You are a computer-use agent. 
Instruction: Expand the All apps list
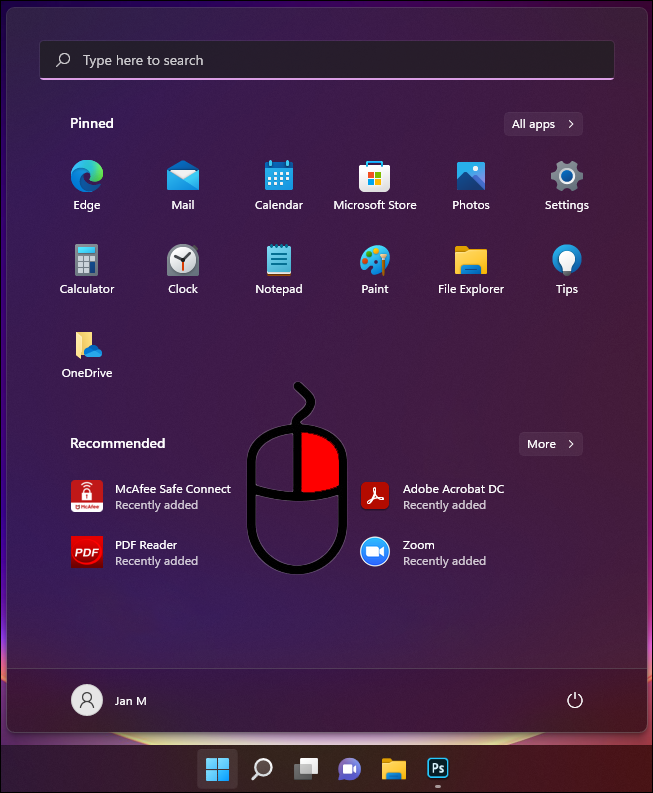click(x=543, y=124)
